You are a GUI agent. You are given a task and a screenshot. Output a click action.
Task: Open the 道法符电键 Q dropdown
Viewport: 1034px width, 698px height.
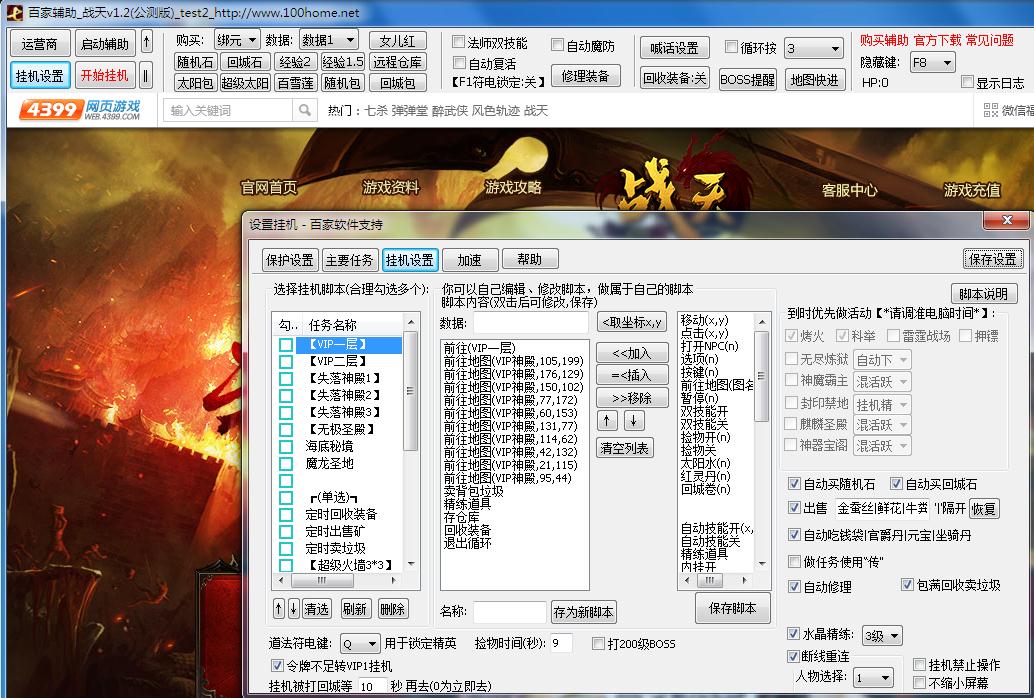pyautogui.click(x=360, y=643)
